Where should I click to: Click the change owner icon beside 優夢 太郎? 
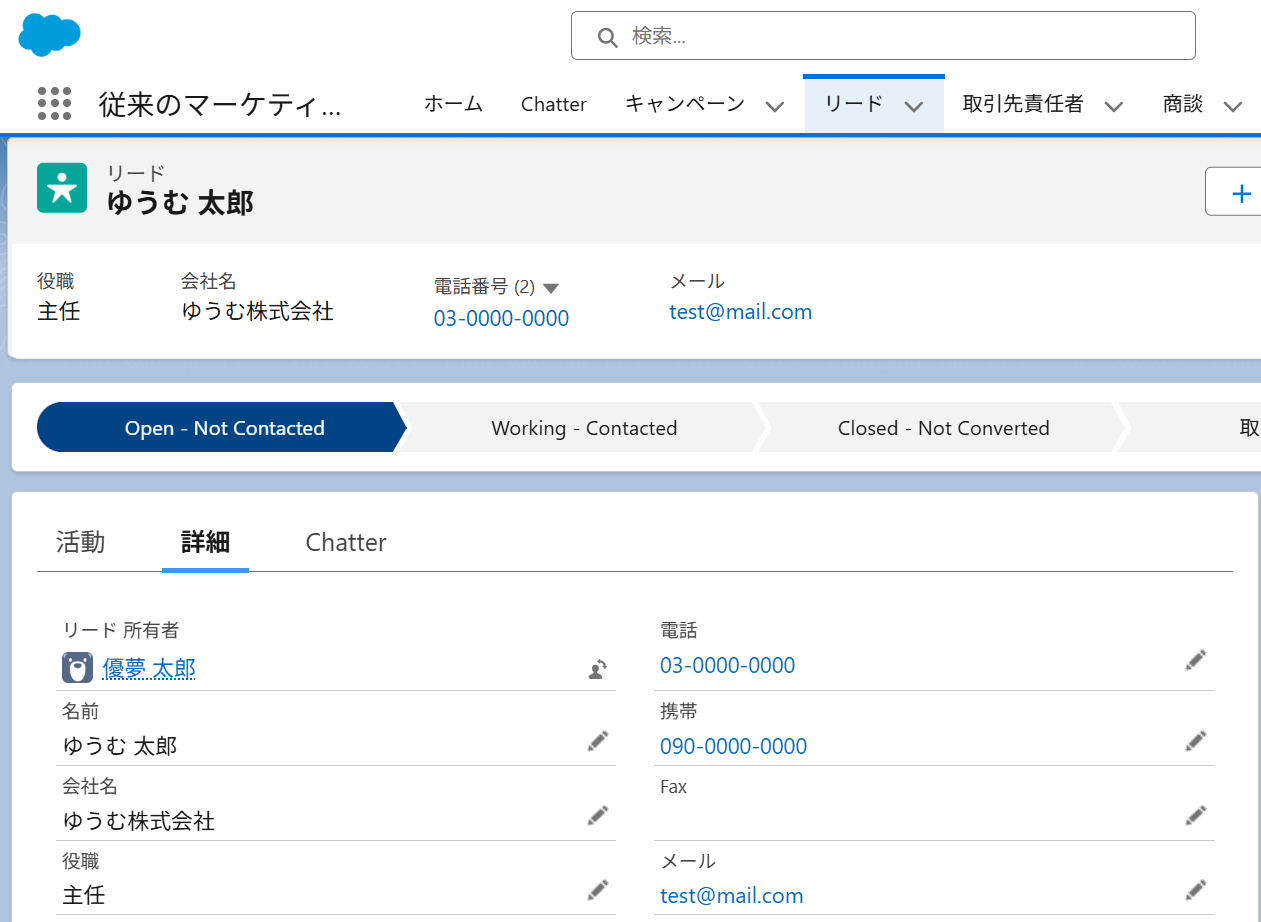click(x=597, y=670)
